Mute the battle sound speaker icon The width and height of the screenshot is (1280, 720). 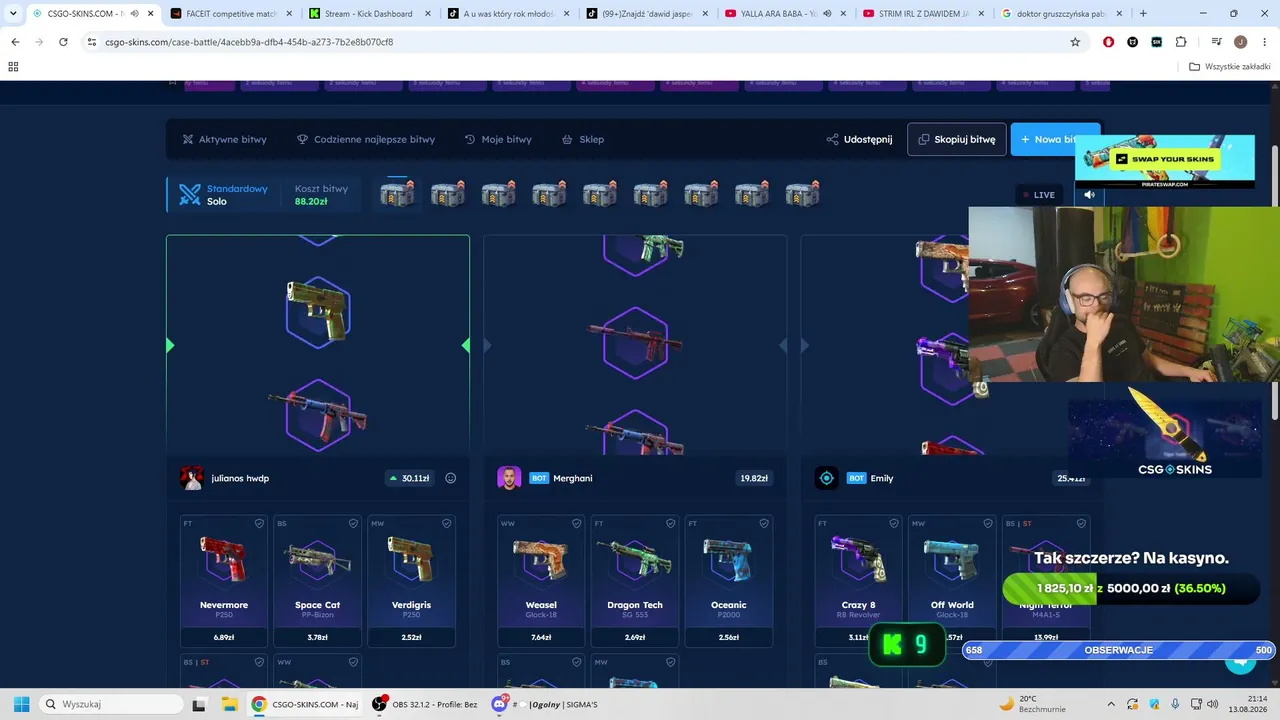(1089, 195)
